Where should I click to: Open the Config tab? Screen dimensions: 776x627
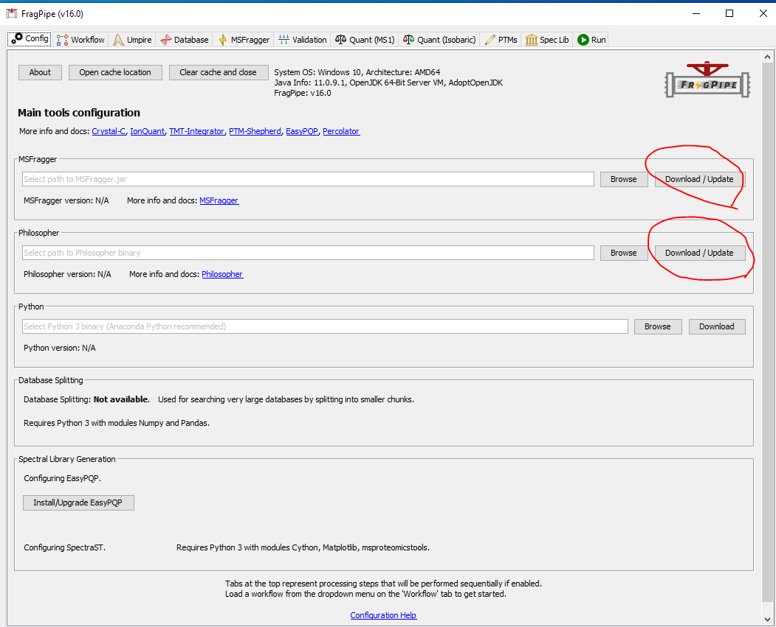click(30, 39)
